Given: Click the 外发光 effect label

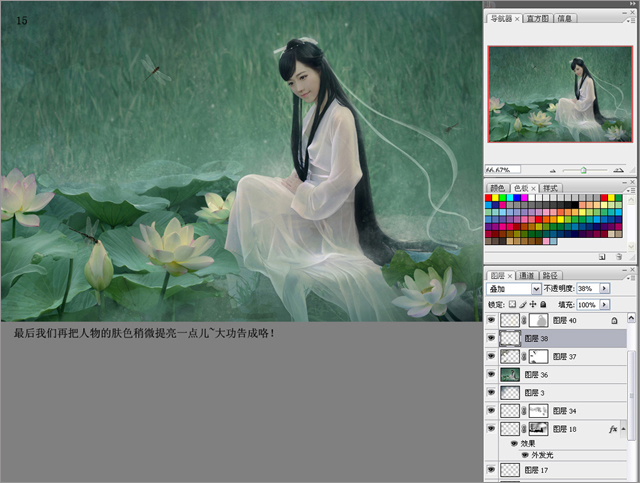Looking at the screenshot, I should coord(542,455).
